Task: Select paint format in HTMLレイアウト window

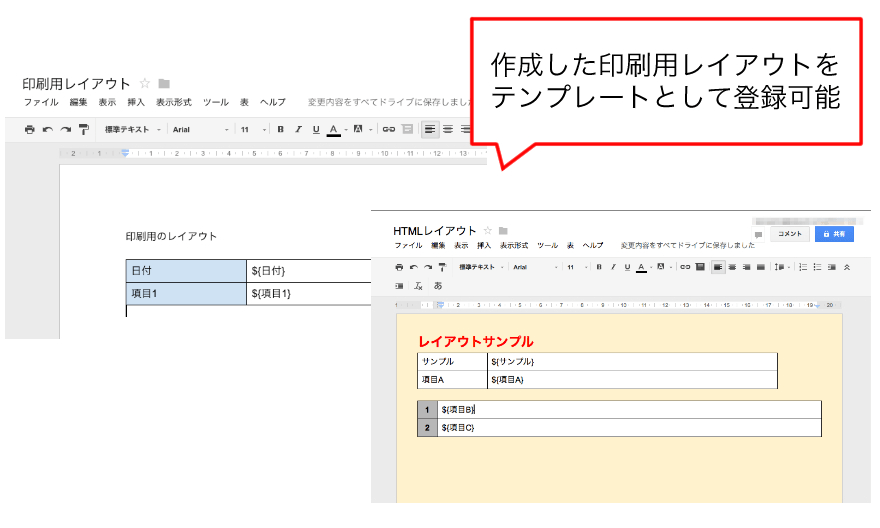Action: coord(442,267)
